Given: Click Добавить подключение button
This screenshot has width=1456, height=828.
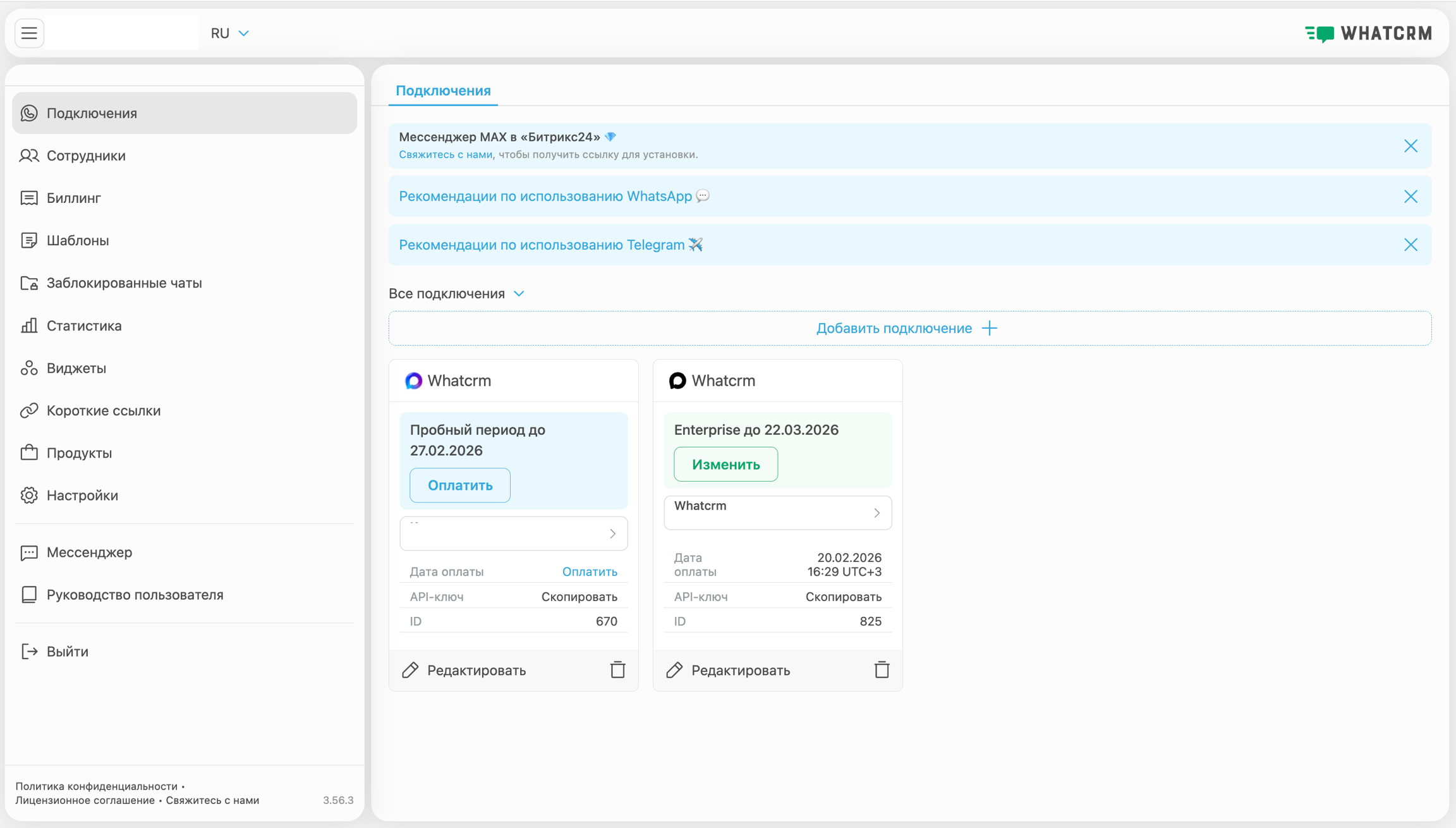Looking at the screenshot, I should tap(910, 328).
